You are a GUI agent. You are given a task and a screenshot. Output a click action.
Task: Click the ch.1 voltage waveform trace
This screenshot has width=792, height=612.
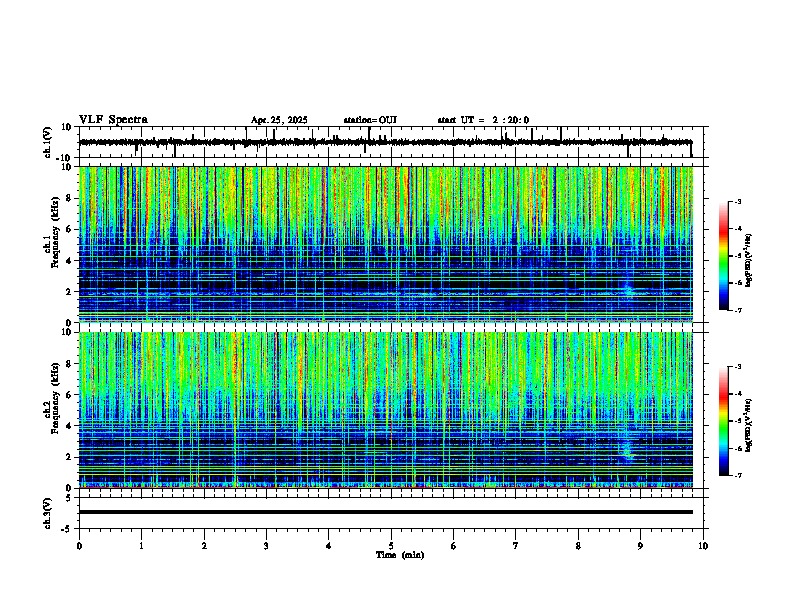385,142
